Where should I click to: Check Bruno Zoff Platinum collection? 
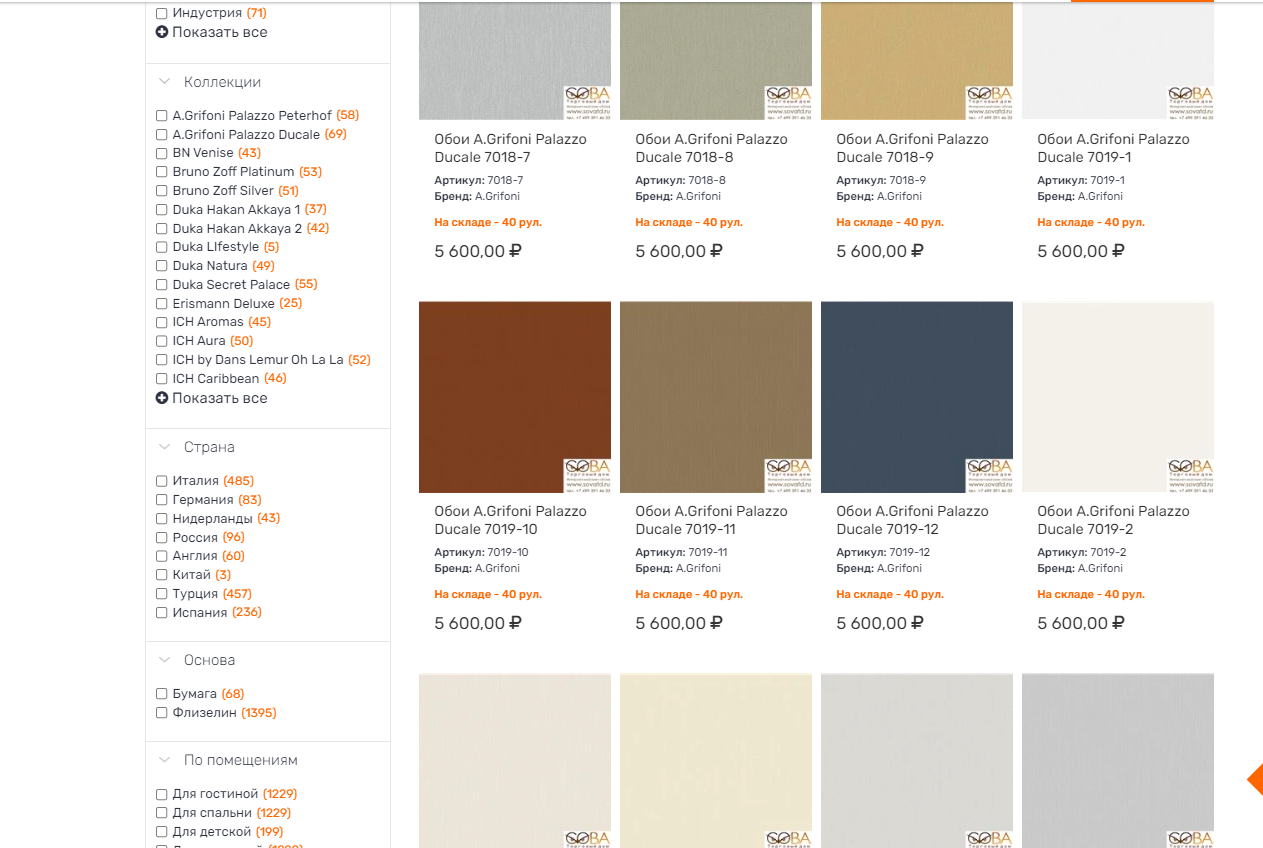pyautogui.click(x=162, y=172)
